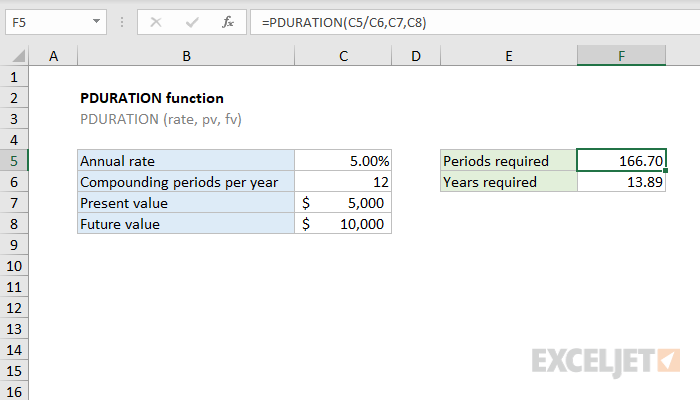Click the formula bar resize dots handle
Viewport: 700px width, 400px height.
click(x=122, y=22)
